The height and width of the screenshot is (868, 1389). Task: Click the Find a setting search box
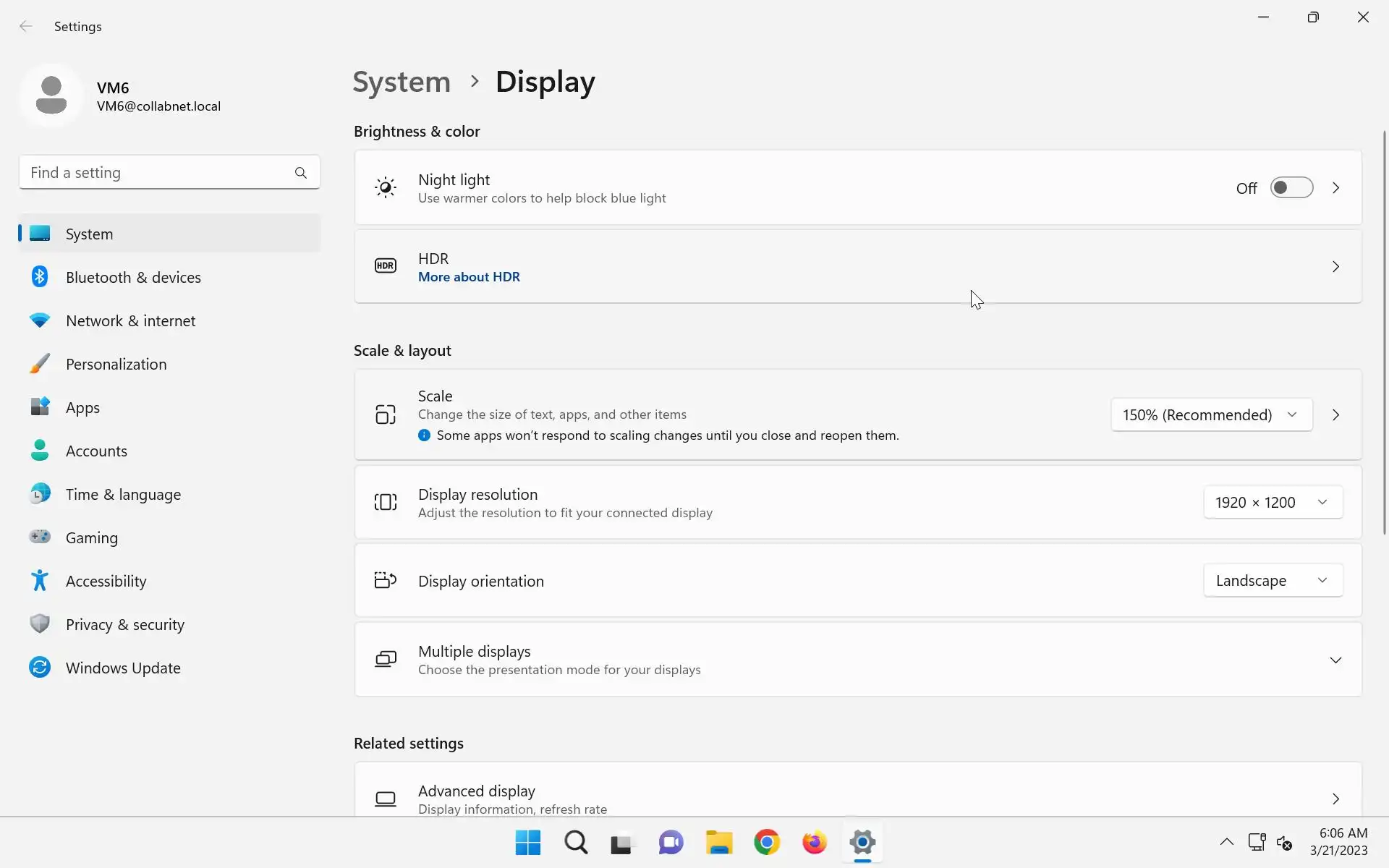(156, 173)
